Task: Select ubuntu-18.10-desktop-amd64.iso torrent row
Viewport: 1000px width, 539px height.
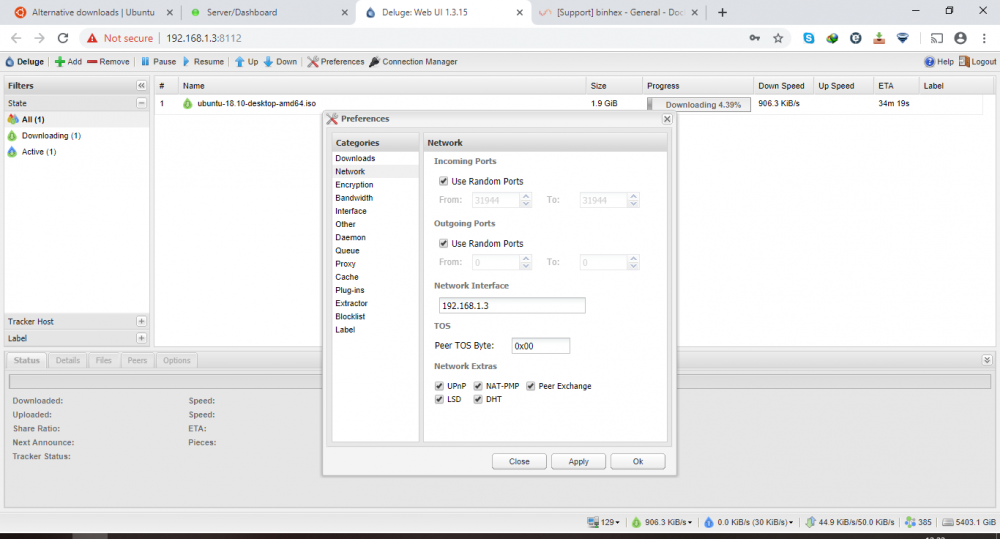Action: [x=568, y=103]
